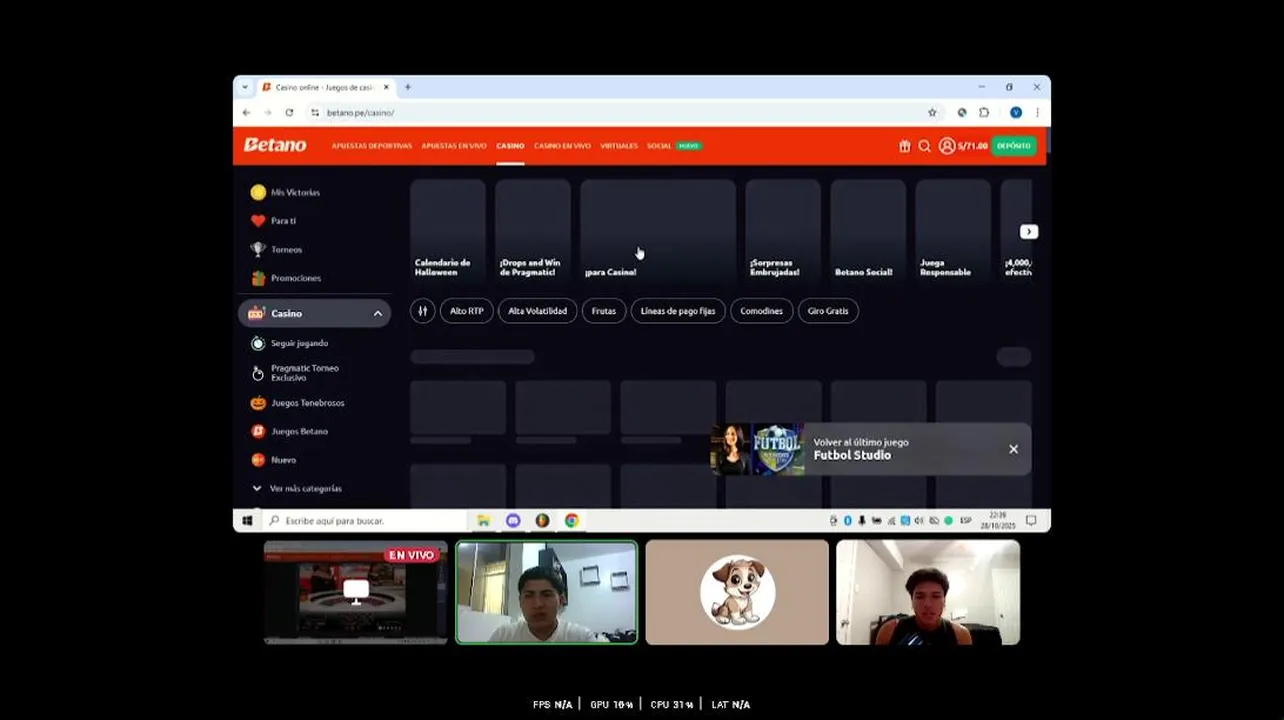Select the Casino header tab
The image size is (1284, 720).
[510, 146]
